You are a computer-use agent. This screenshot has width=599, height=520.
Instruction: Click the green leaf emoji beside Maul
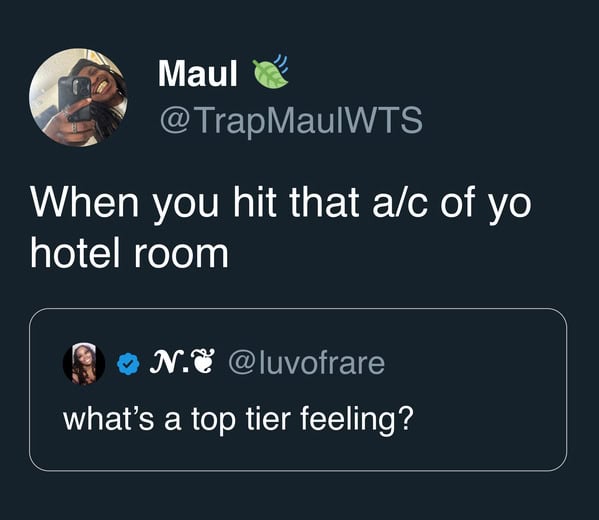[x=270, y=71]
